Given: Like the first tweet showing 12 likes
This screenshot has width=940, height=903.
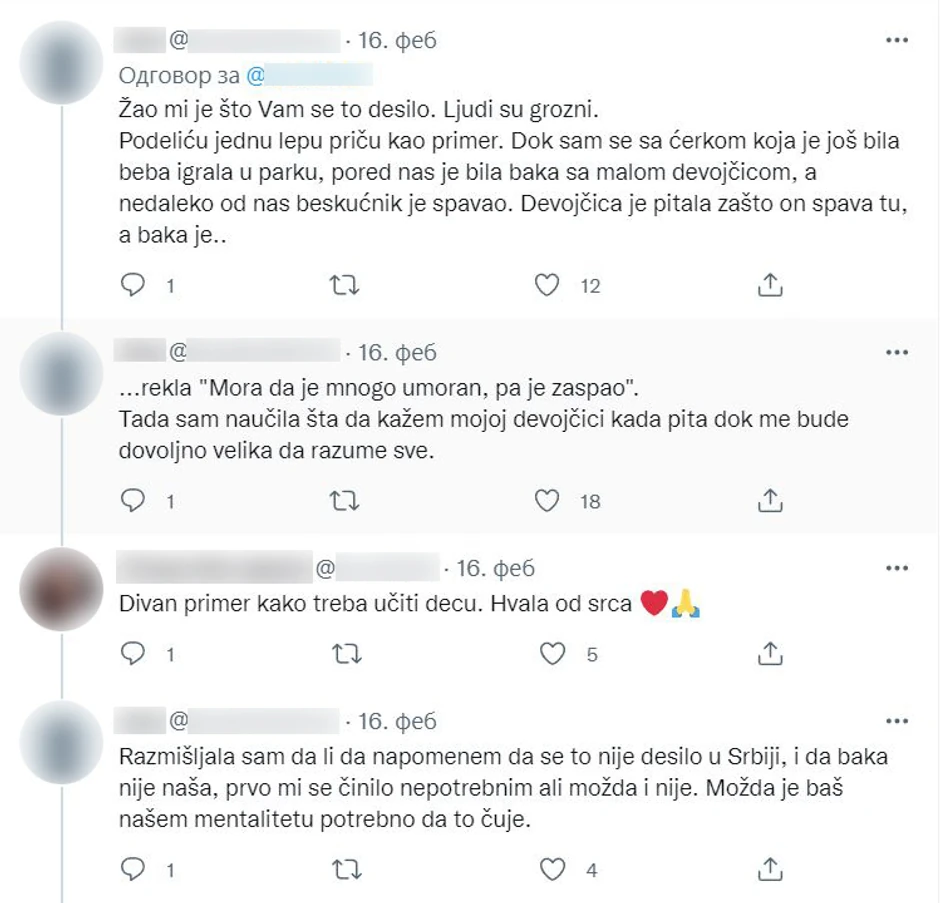Looking at the screenshot, I should [x=546, y=285].
